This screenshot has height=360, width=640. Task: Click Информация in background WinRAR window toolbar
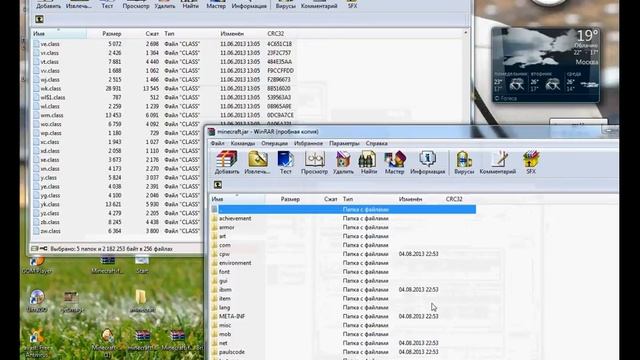[249, 5]
